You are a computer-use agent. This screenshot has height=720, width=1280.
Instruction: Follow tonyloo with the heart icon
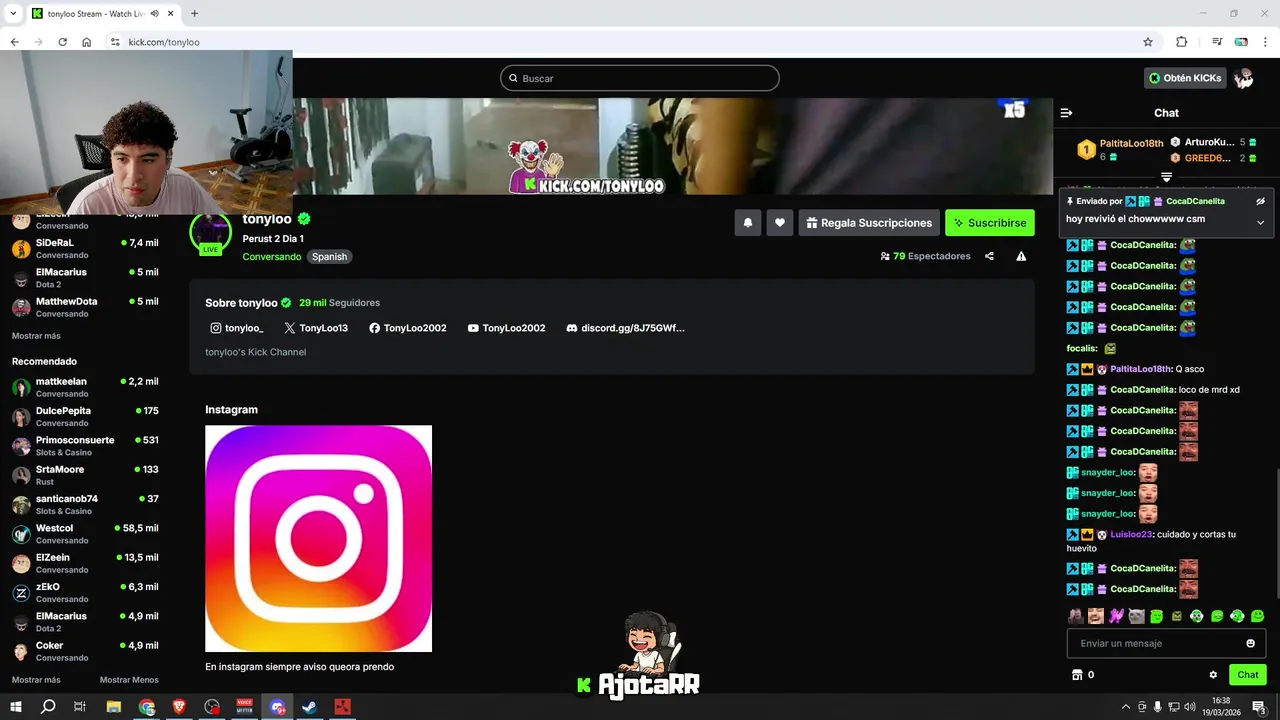[x=780, y=223]
